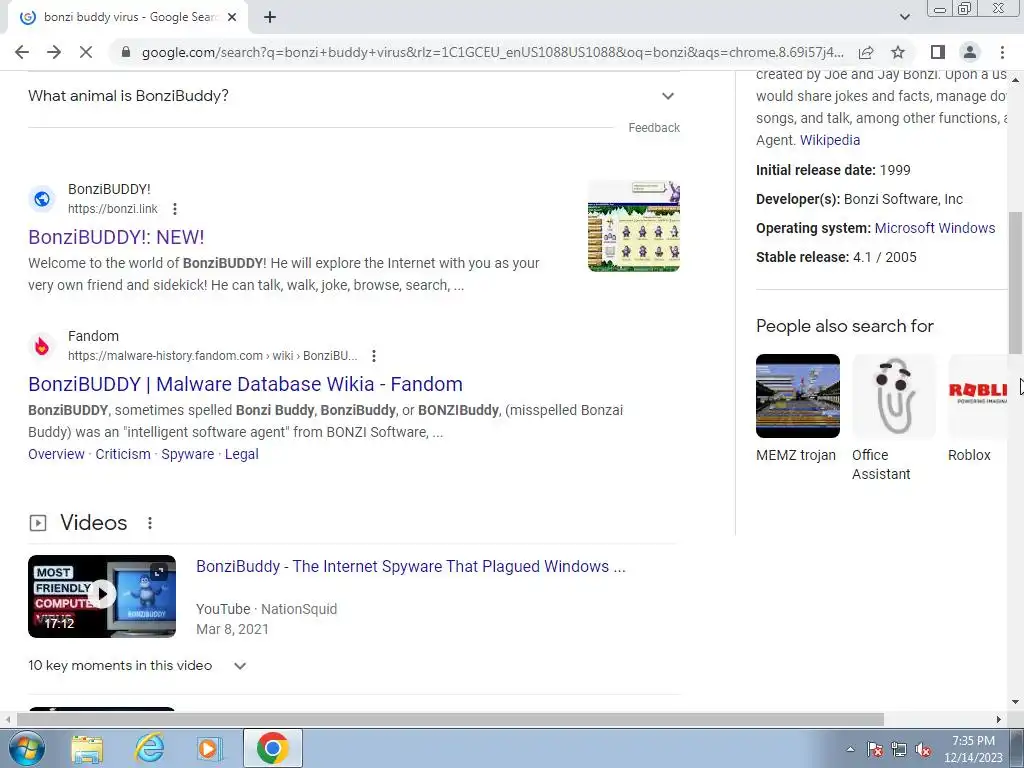Screen dimensions: 1024x768
Task: Open Windows Media Player from taskbar
Action: click(210, 748)
